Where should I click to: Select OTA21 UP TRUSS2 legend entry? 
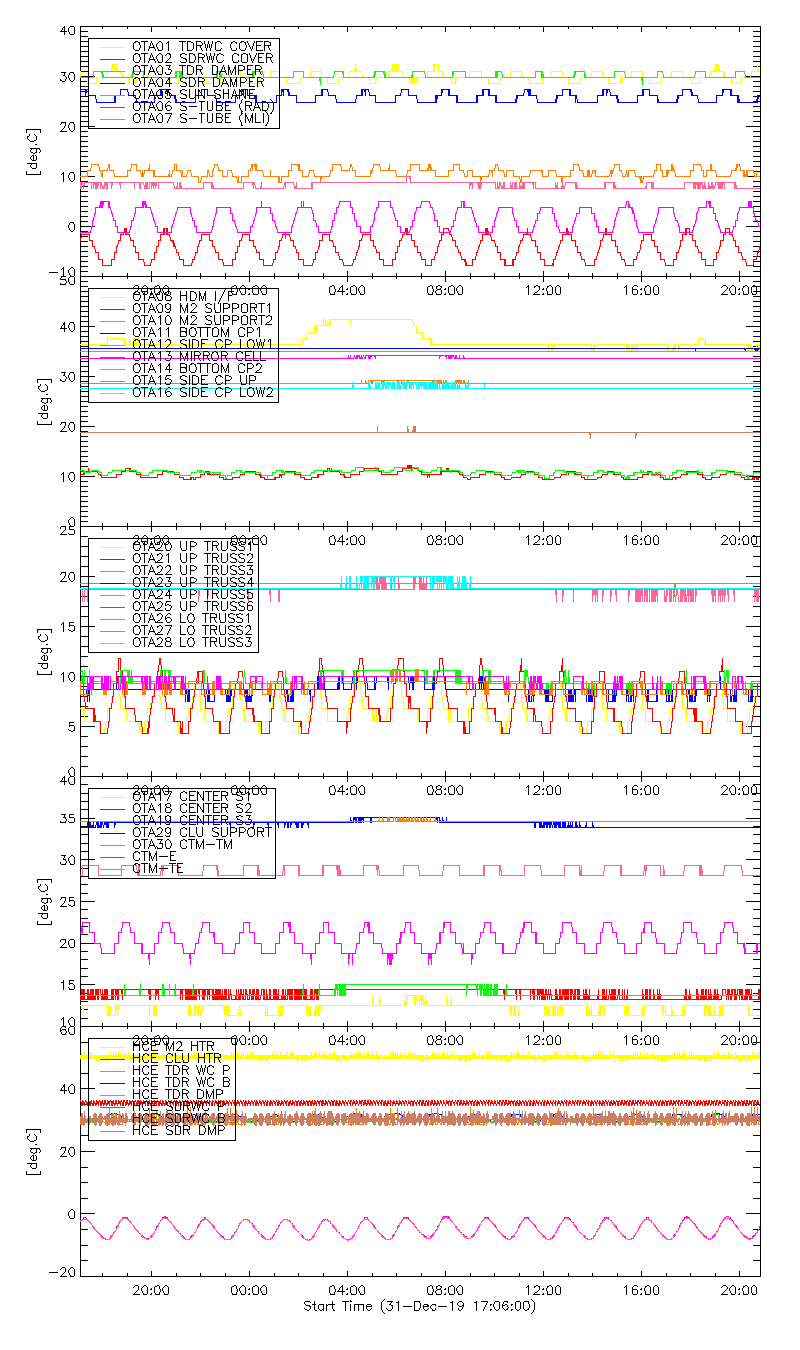(187, 558)
